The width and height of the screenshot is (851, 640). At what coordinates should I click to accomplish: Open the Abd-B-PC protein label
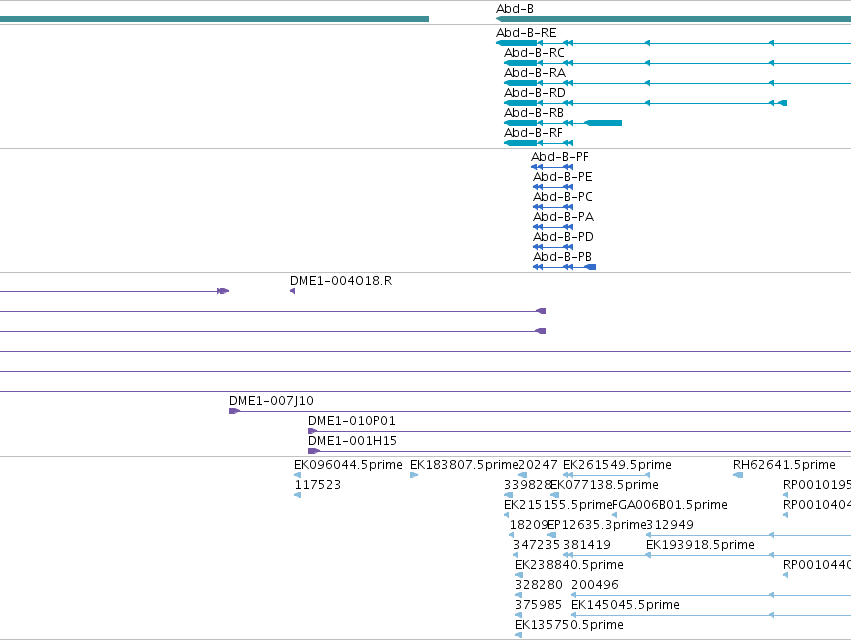[562, 197]
